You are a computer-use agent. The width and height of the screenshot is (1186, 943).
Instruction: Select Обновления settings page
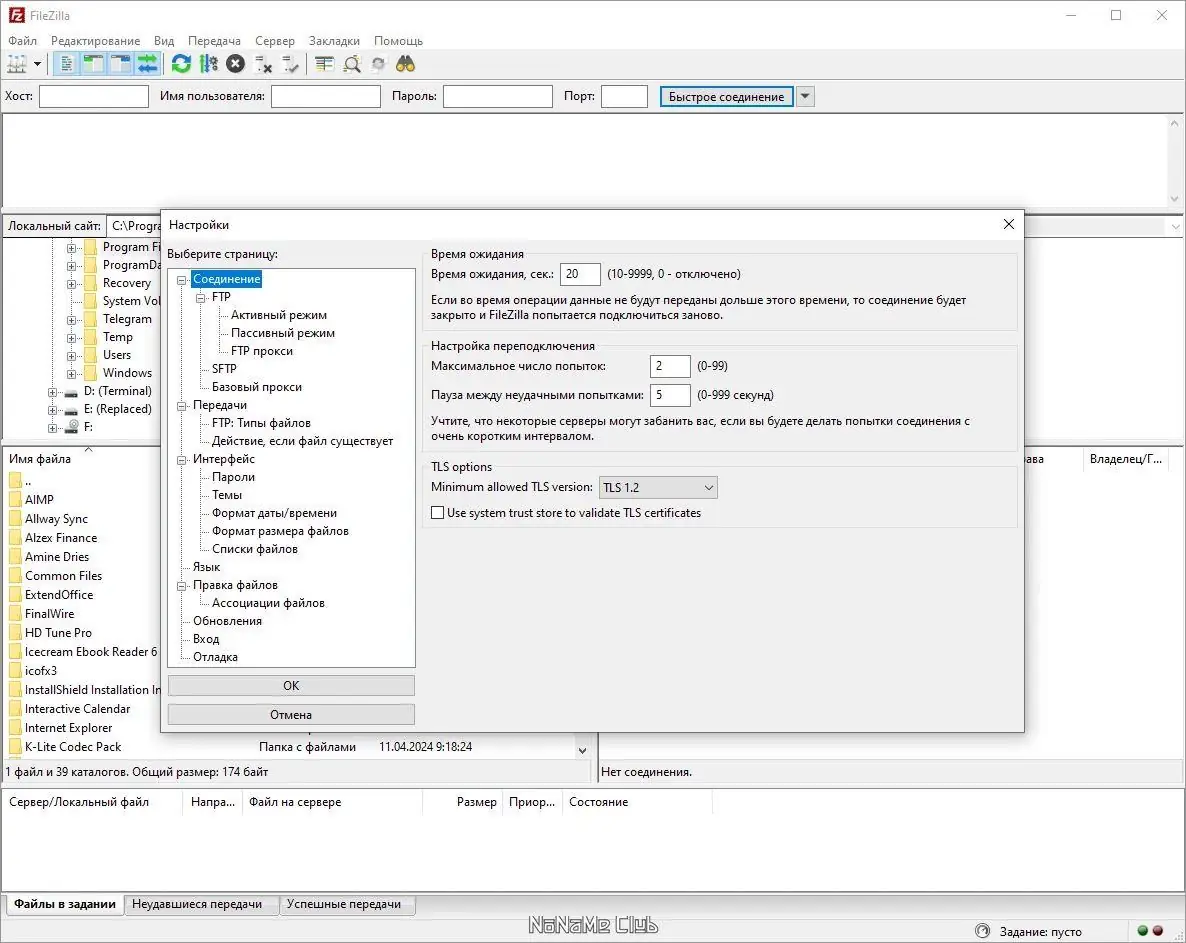coord(227,622)
